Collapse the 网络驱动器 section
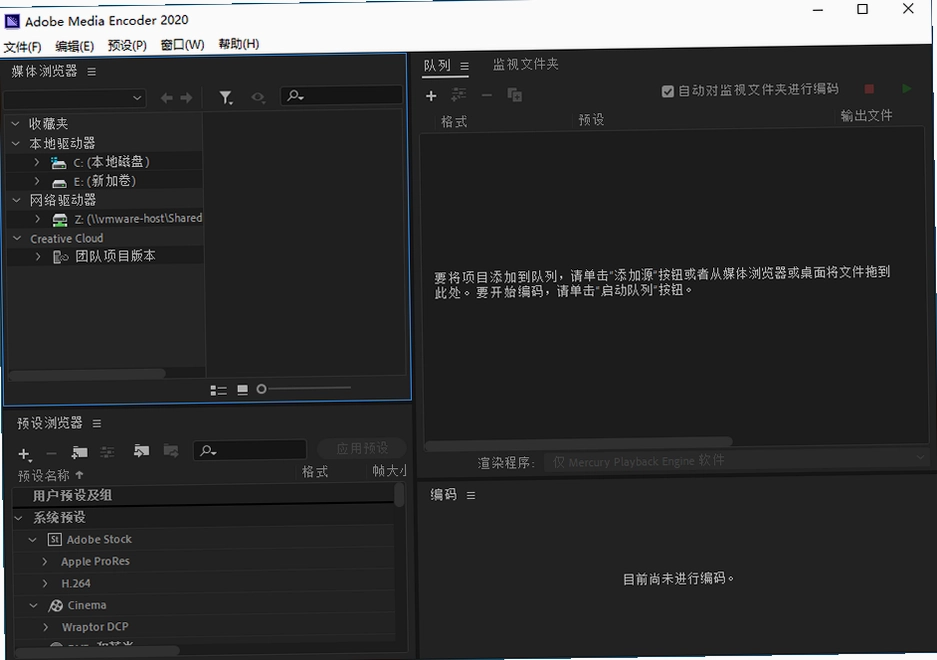 point(17,200)
